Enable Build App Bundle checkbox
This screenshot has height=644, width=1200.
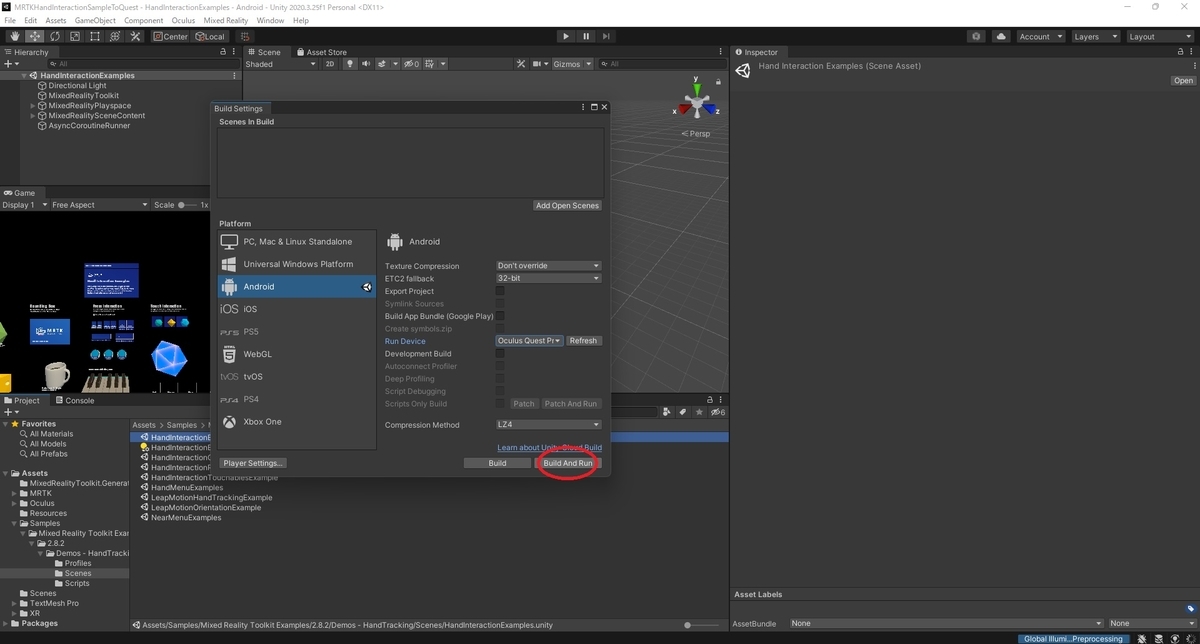(500, 316)
